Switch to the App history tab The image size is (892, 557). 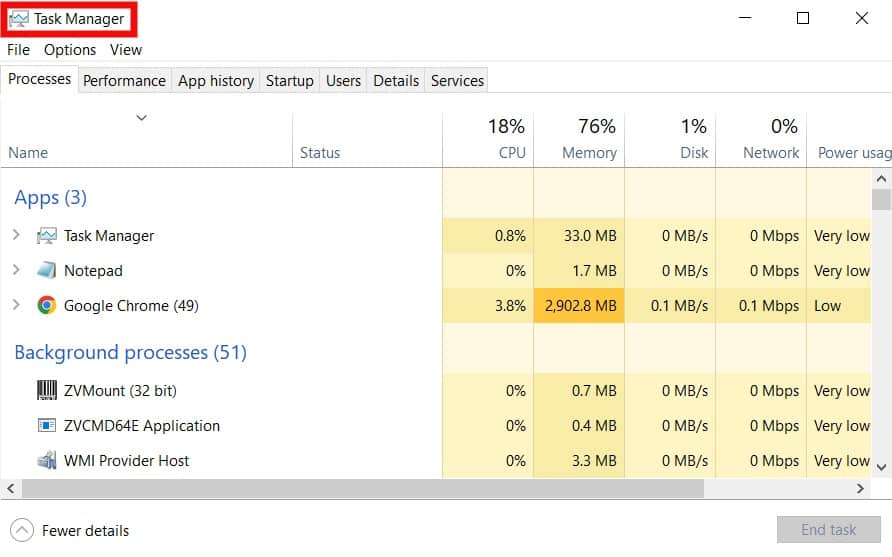pyautogui.click(x=216, y=81)
